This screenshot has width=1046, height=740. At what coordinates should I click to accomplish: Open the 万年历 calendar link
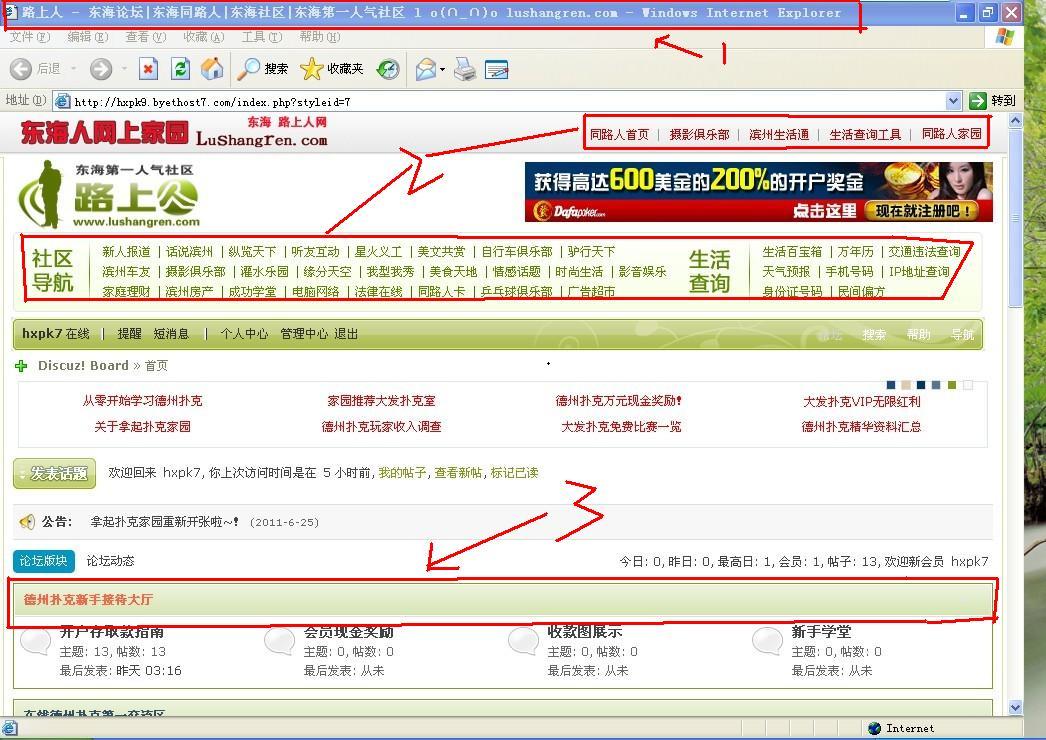[855, 252]
